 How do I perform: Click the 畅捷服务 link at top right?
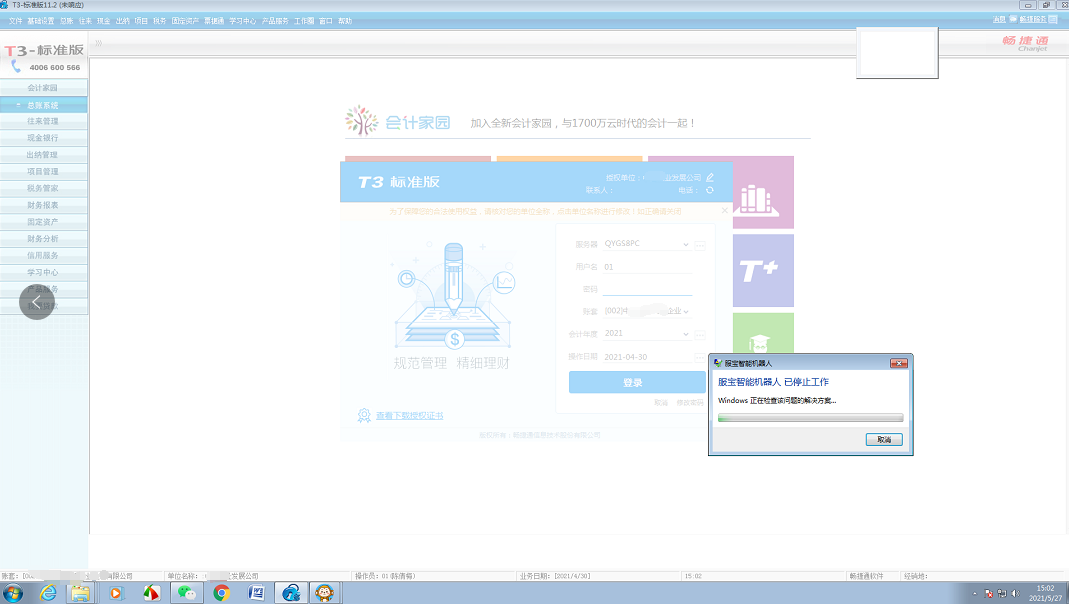pyautogui.click(x=1032, y=19)
